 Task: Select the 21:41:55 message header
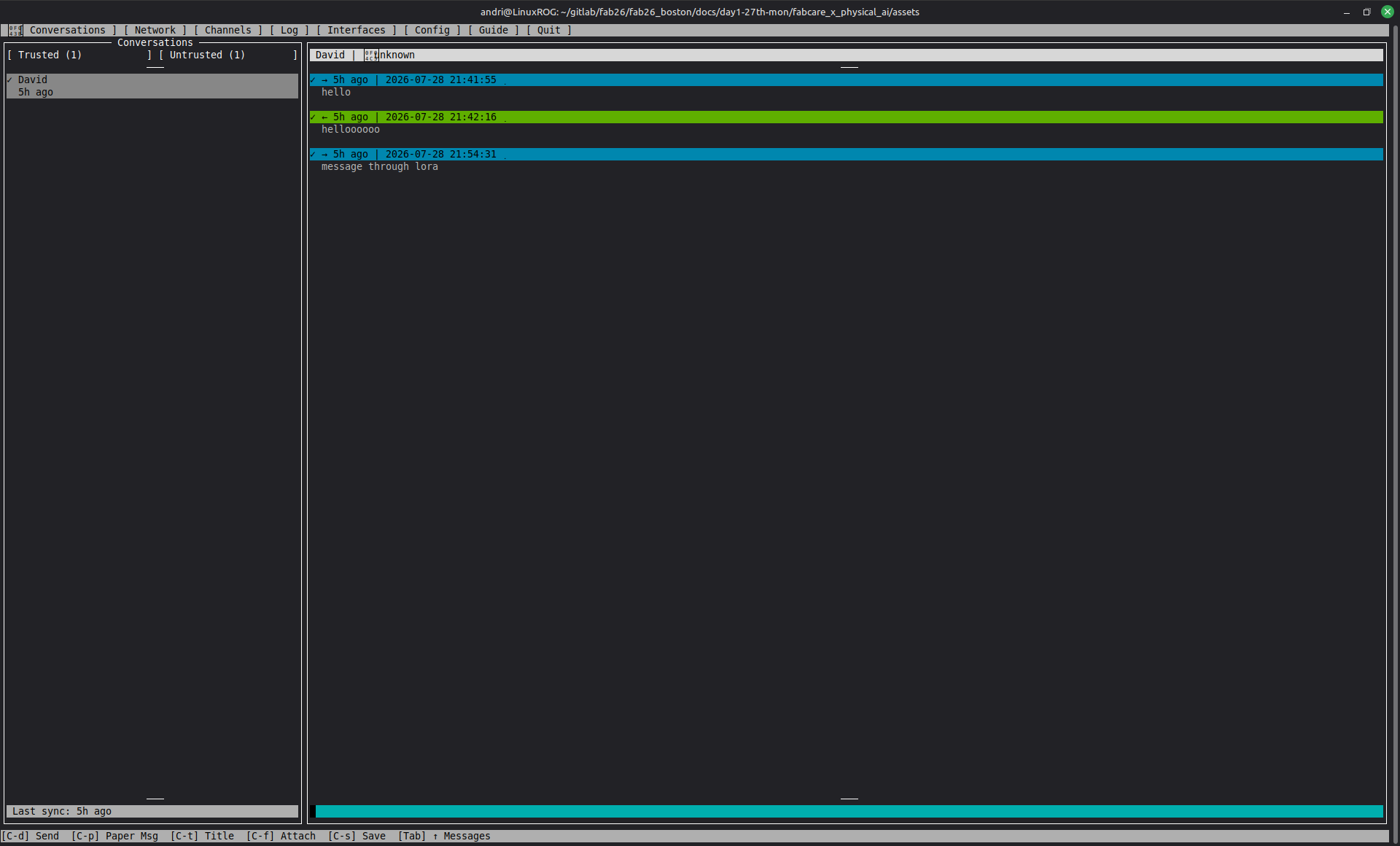[x=847, y=80]
